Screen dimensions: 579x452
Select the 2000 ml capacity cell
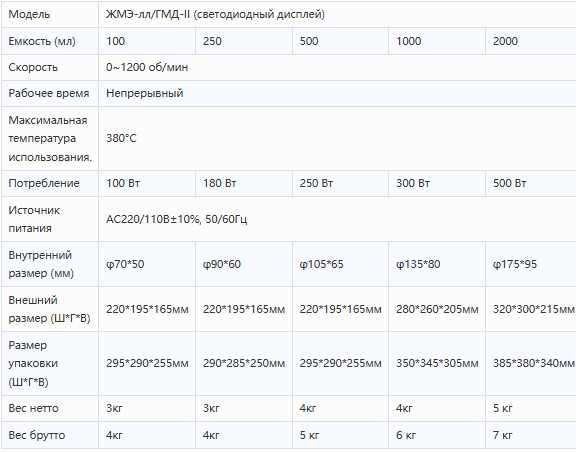[531, 41]
